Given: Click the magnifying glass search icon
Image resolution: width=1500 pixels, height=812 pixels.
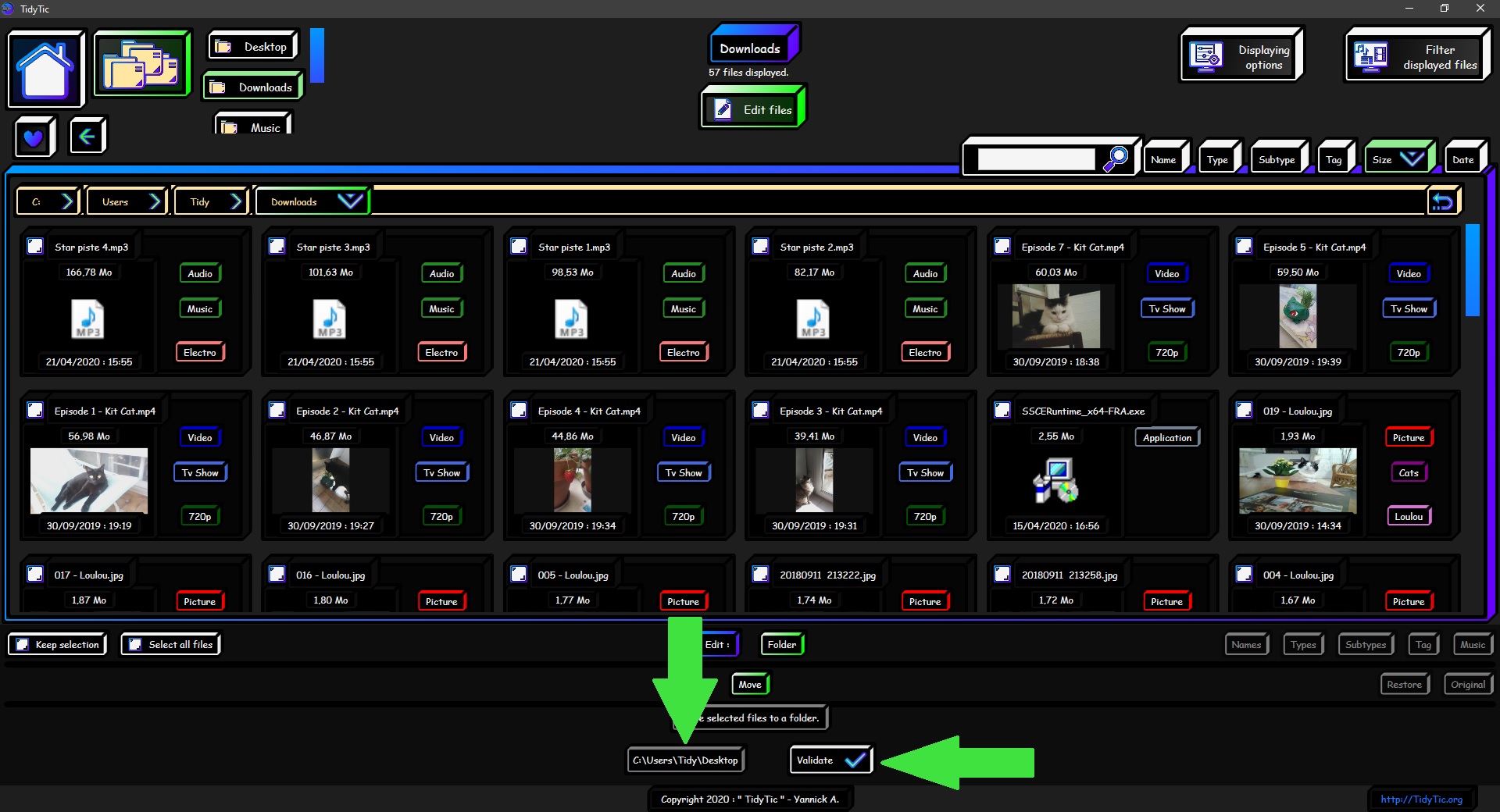Looking at the screenshot, I should (1116, 159).
